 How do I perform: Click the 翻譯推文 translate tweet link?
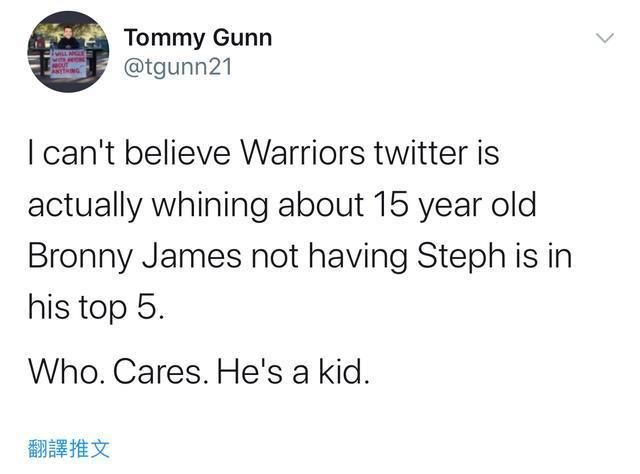(x=69, y=447)
